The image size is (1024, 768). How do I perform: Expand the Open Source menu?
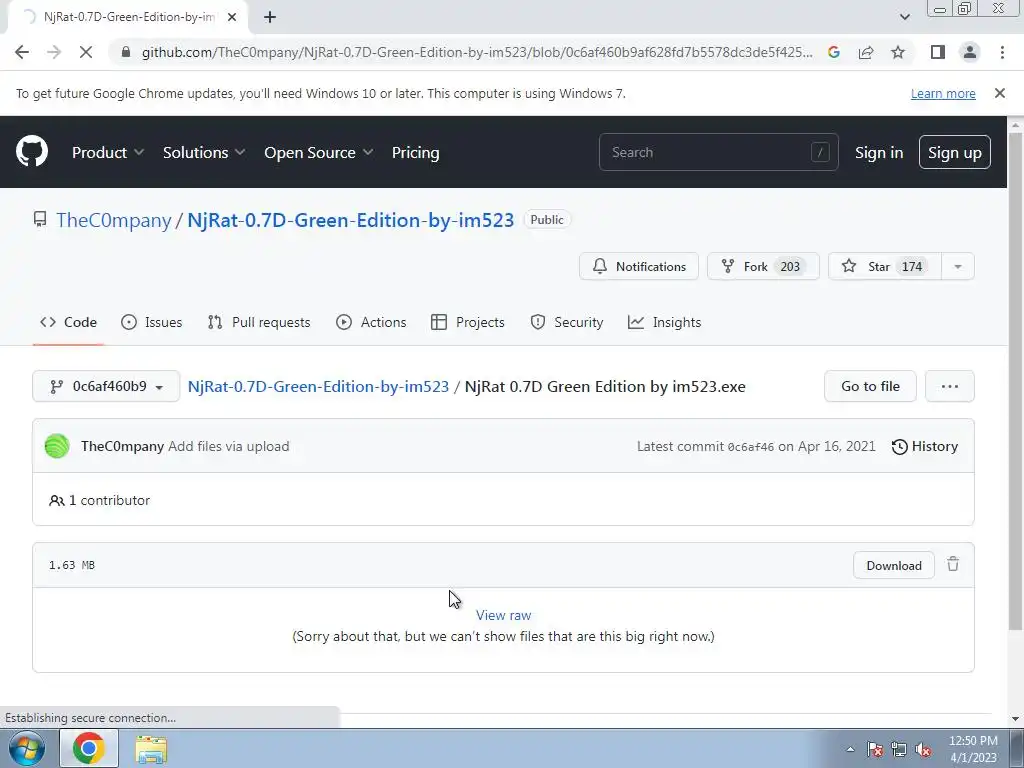(x=319, y=152)
